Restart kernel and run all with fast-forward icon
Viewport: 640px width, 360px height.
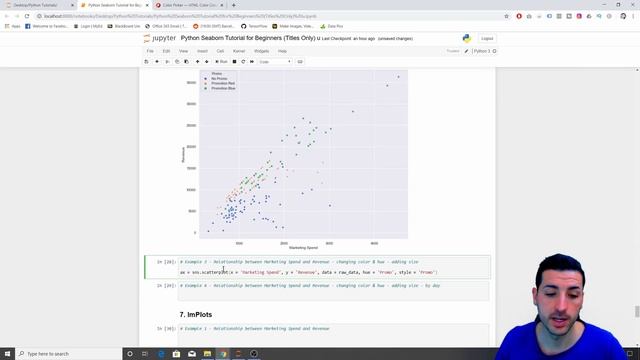(x=252, y=62)
